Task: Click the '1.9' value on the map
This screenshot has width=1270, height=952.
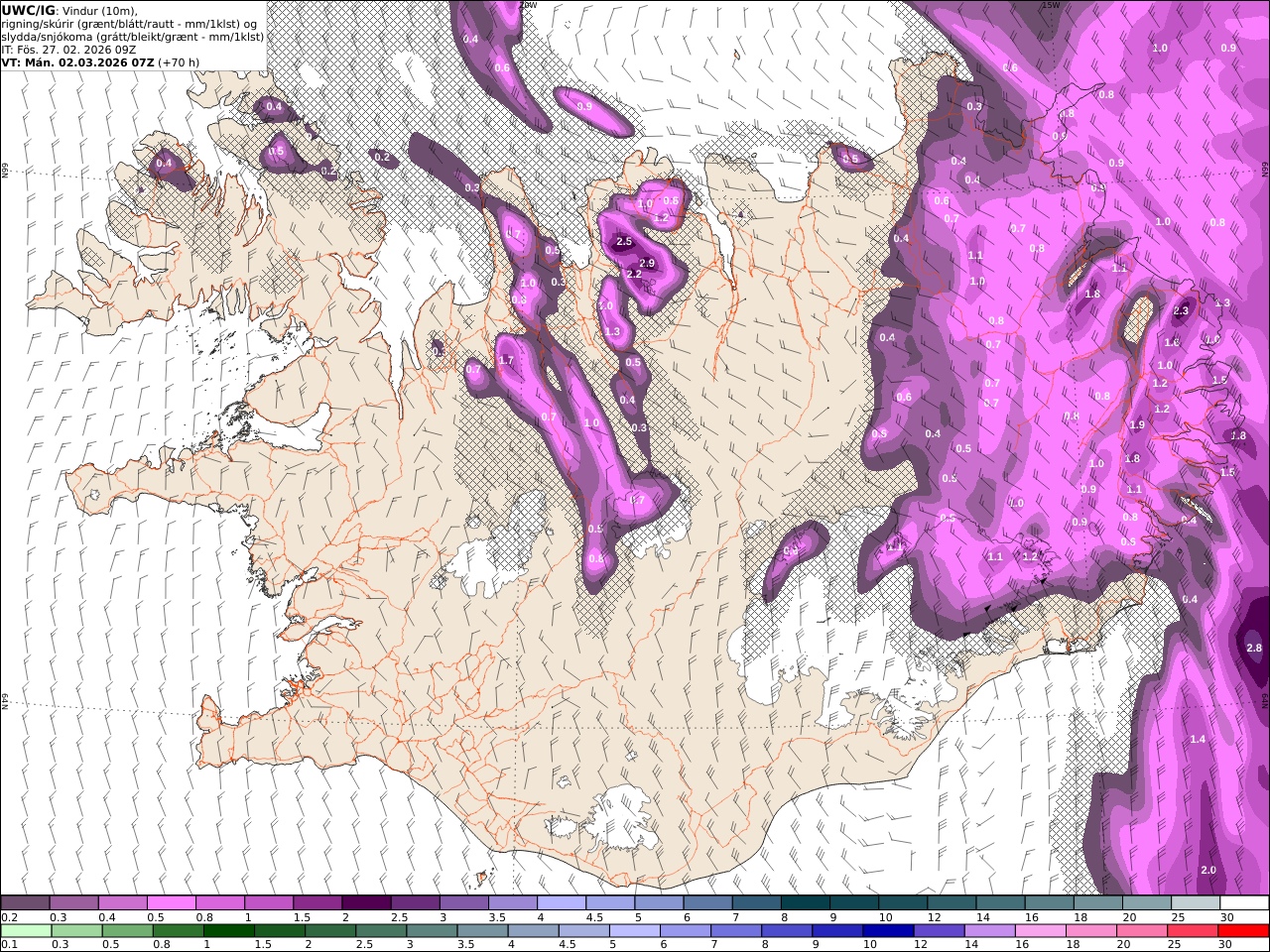Action: (x=1138, y=424)
